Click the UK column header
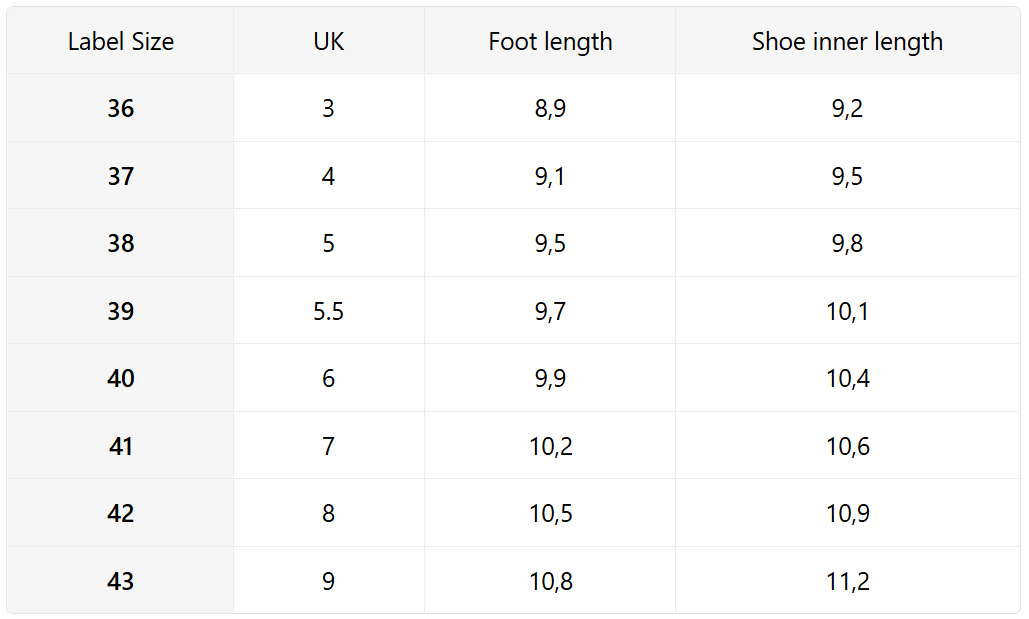The height and width of the screenshot is (619, 1029). click(328, 42)
